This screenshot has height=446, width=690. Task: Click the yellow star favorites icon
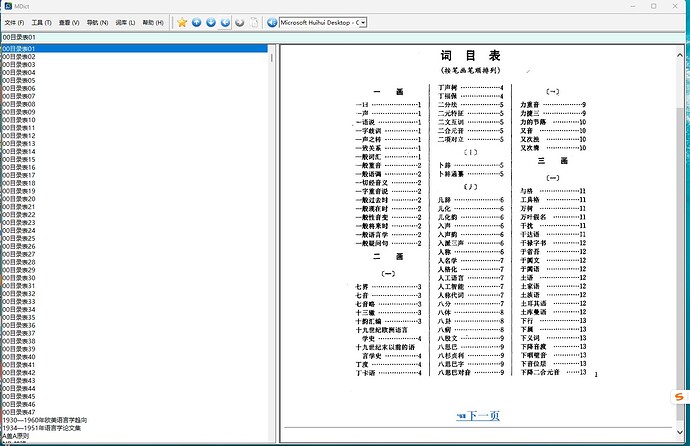point(182,21)
